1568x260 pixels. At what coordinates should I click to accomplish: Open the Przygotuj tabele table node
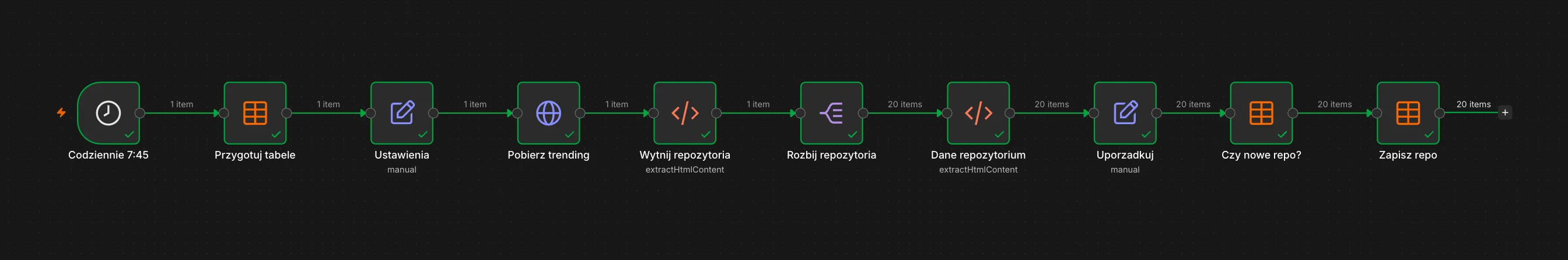[255, 113]
